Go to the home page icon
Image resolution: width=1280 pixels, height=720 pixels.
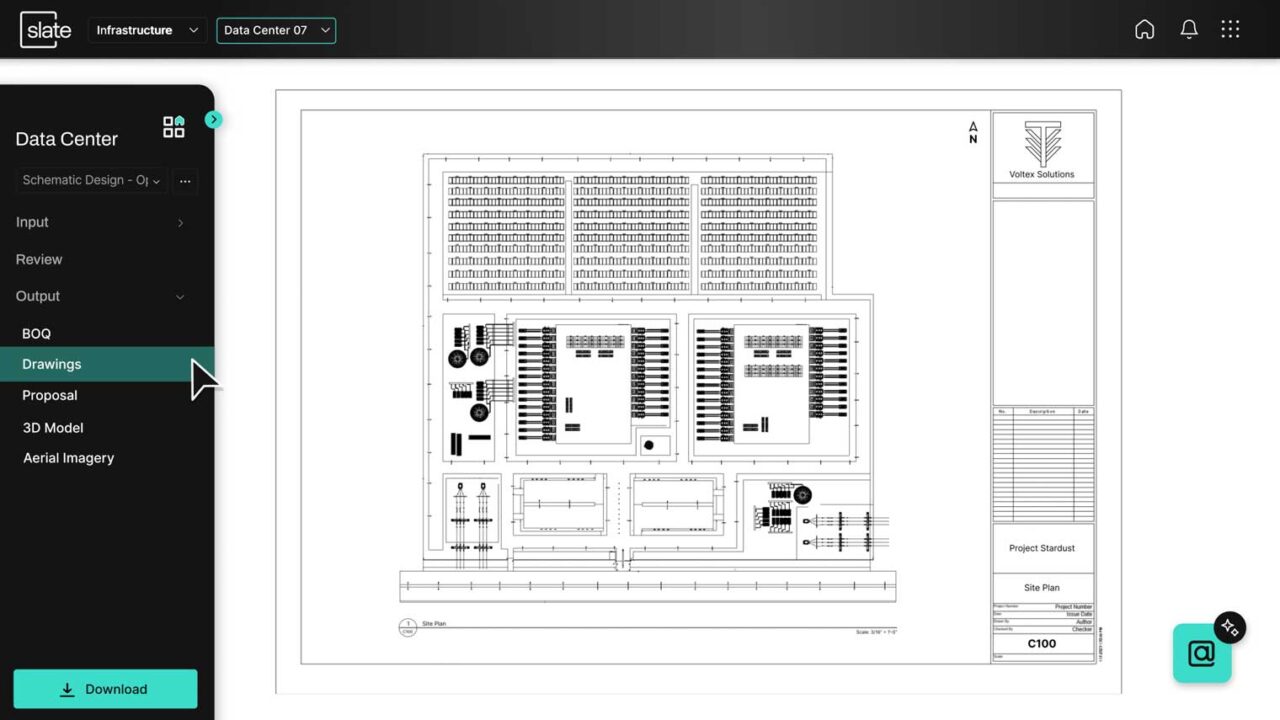[1144, 30]
